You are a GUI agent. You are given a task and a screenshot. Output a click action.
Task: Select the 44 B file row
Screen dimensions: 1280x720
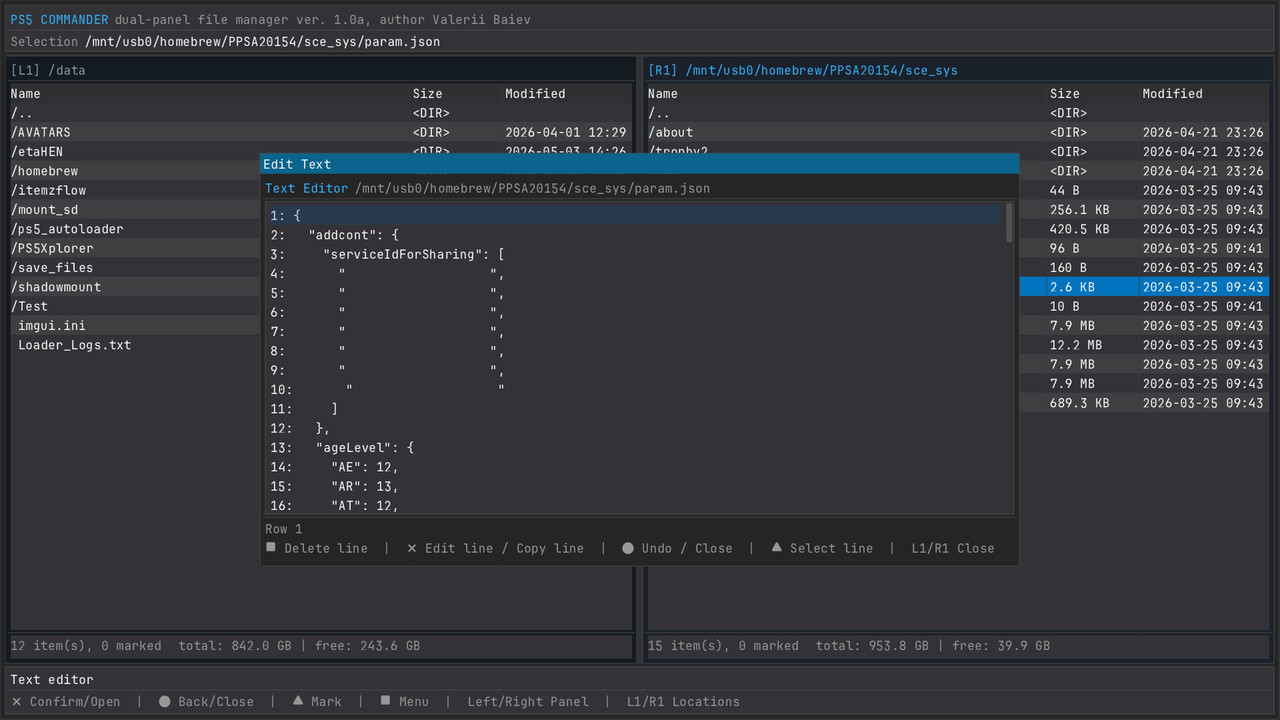click(x=1144, y=190)
